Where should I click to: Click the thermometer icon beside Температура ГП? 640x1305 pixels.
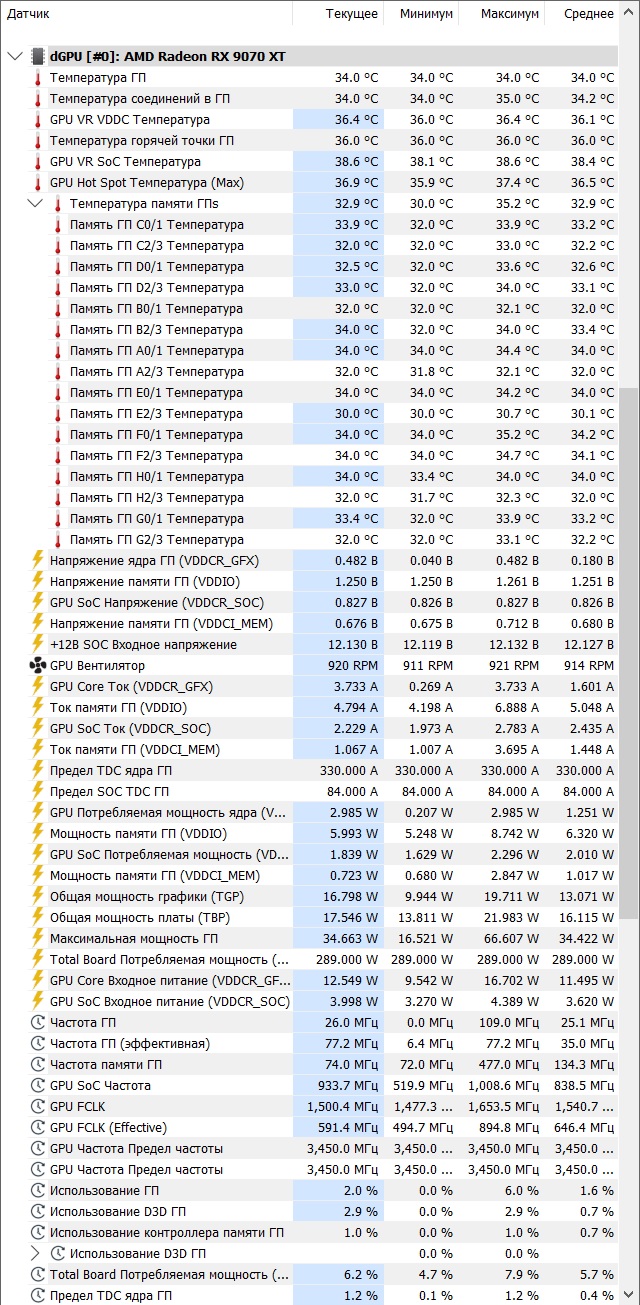[38, 78]
